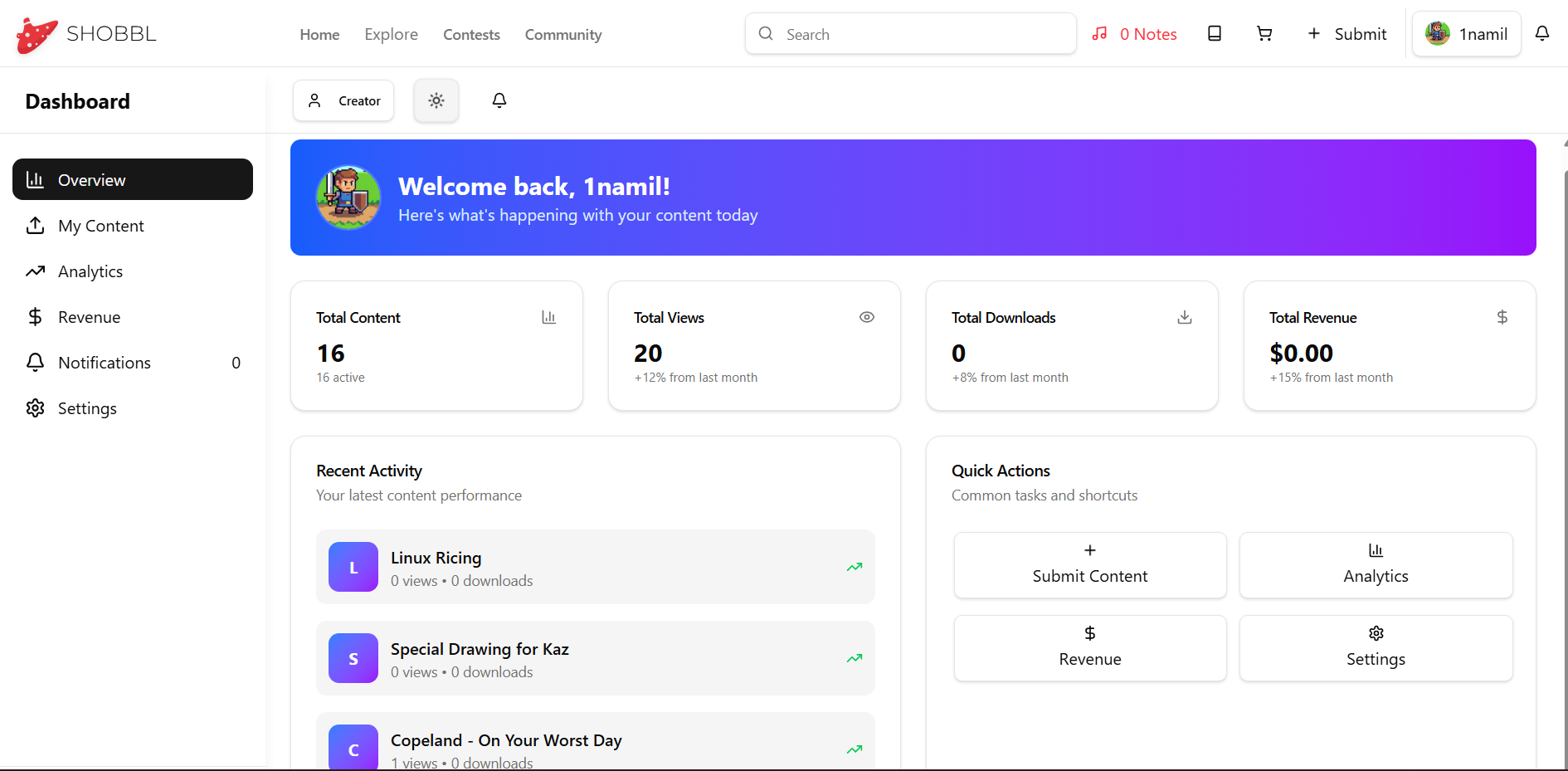Viewport: 1568px width, 771px height.
Task: Click the Submit button in header
Action: pos(1346,34)
